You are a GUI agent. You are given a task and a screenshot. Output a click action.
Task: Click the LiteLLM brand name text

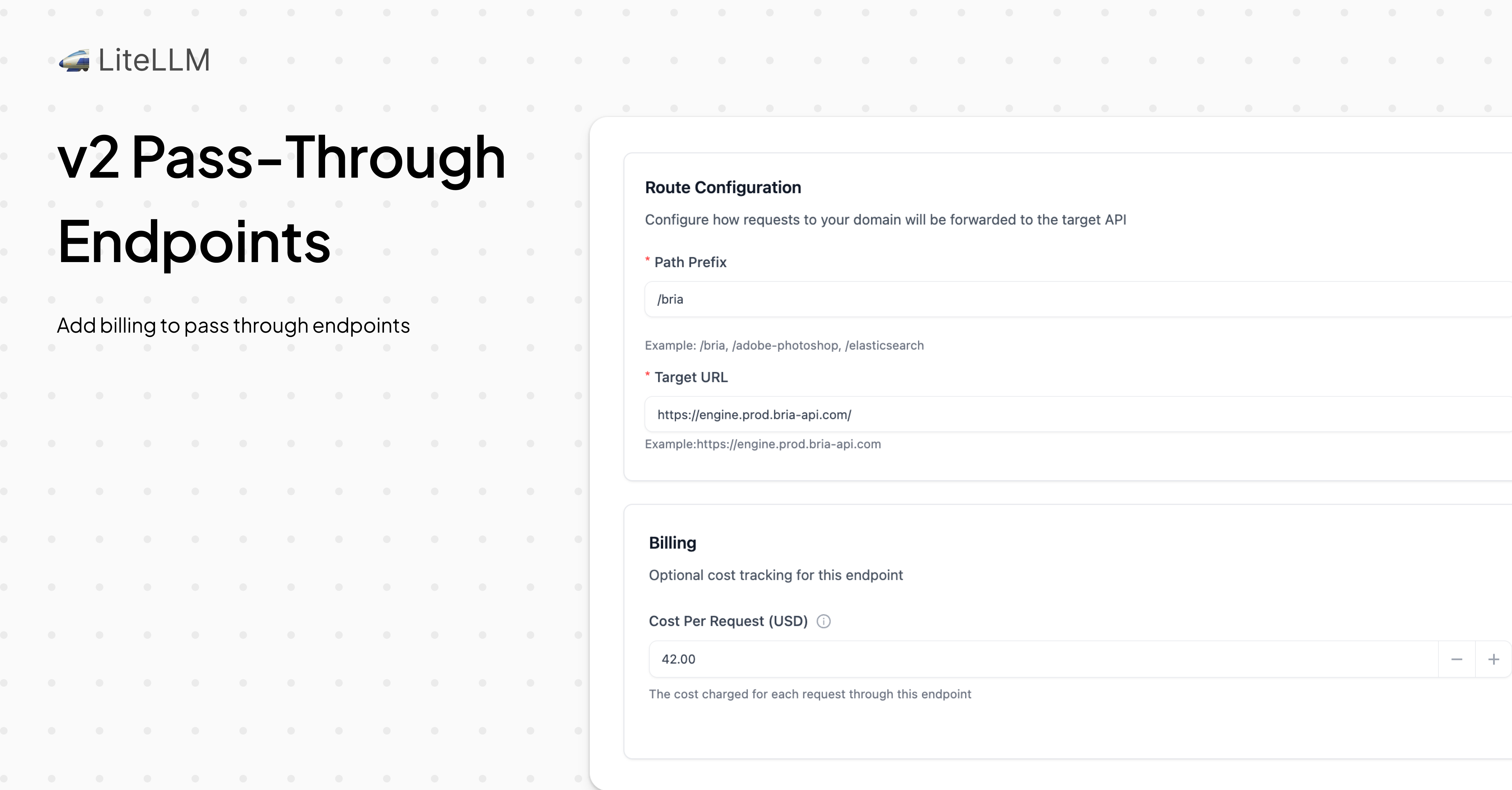154,60
